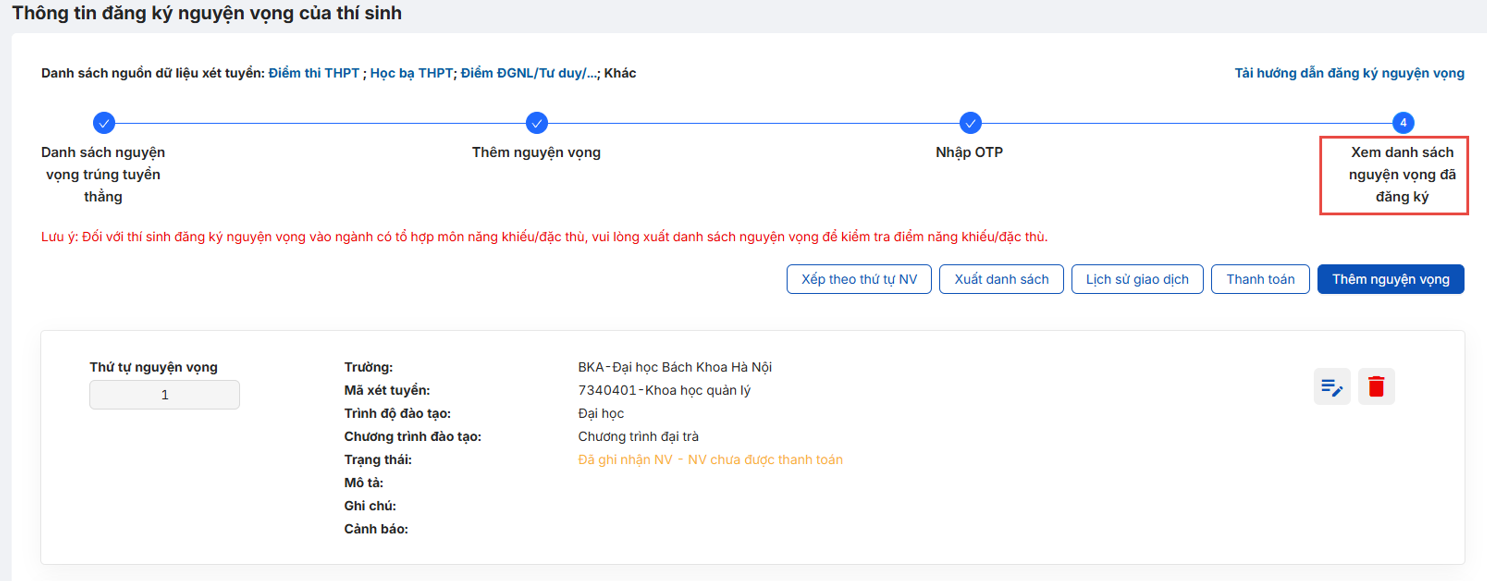Select the Thêm nguyện vọng step label
This screenshot has width=1487, height=581.
(x=537, y=153)
